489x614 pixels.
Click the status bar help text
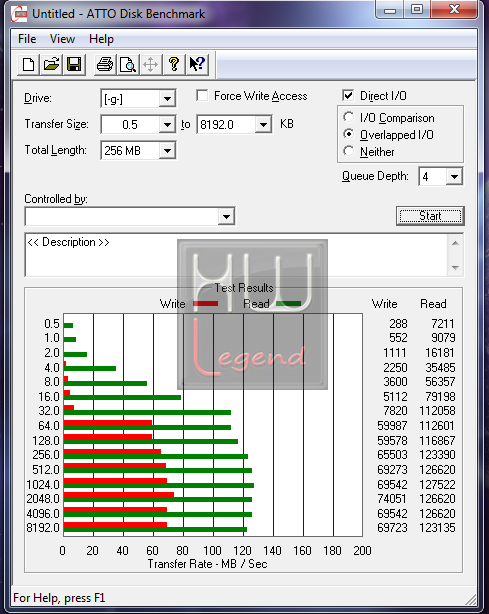coord(59,598)
